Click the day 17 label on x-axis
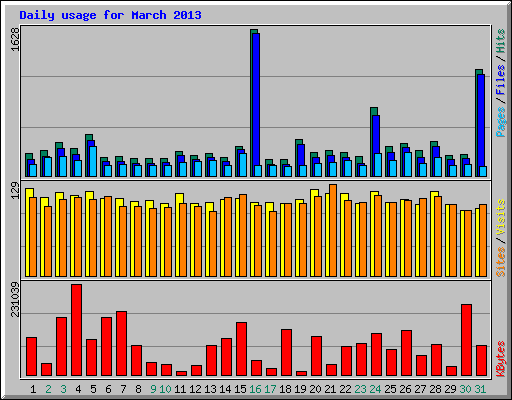The height and width of the screenshot is (400, 512). point(270,389)
